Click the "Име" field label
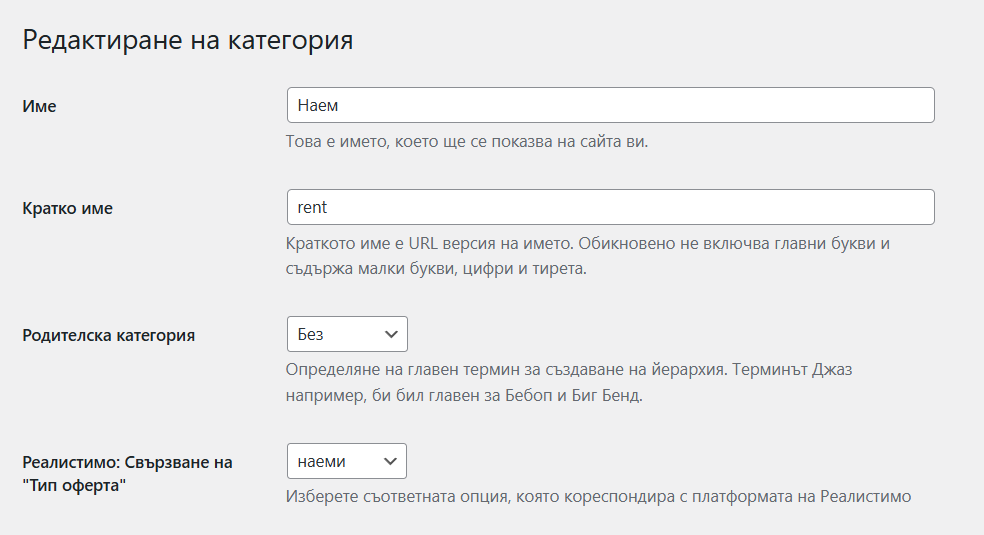 [x=39, y=106]
